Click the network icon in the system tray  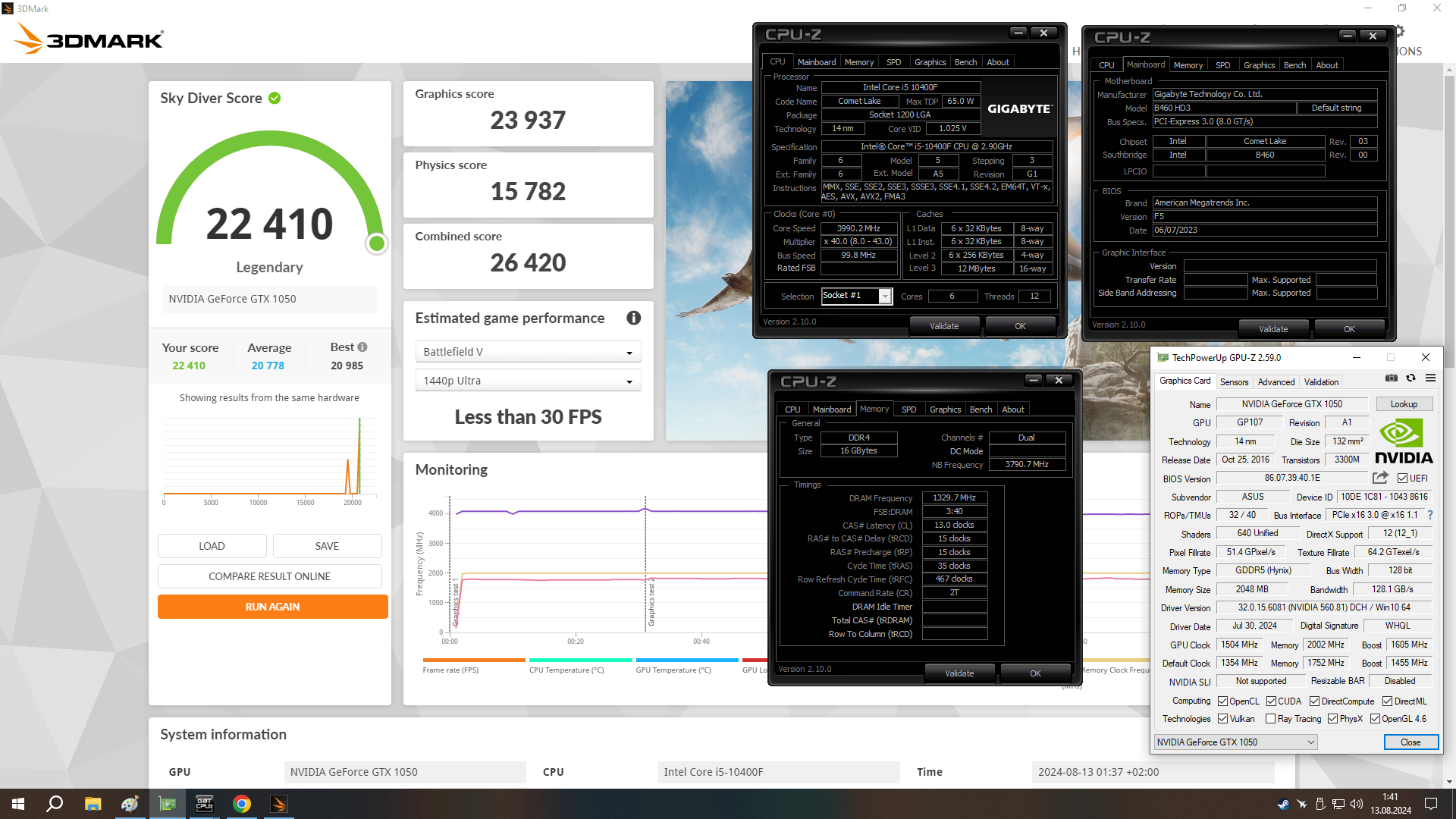pyautogui.click(x=1338, y=805)
